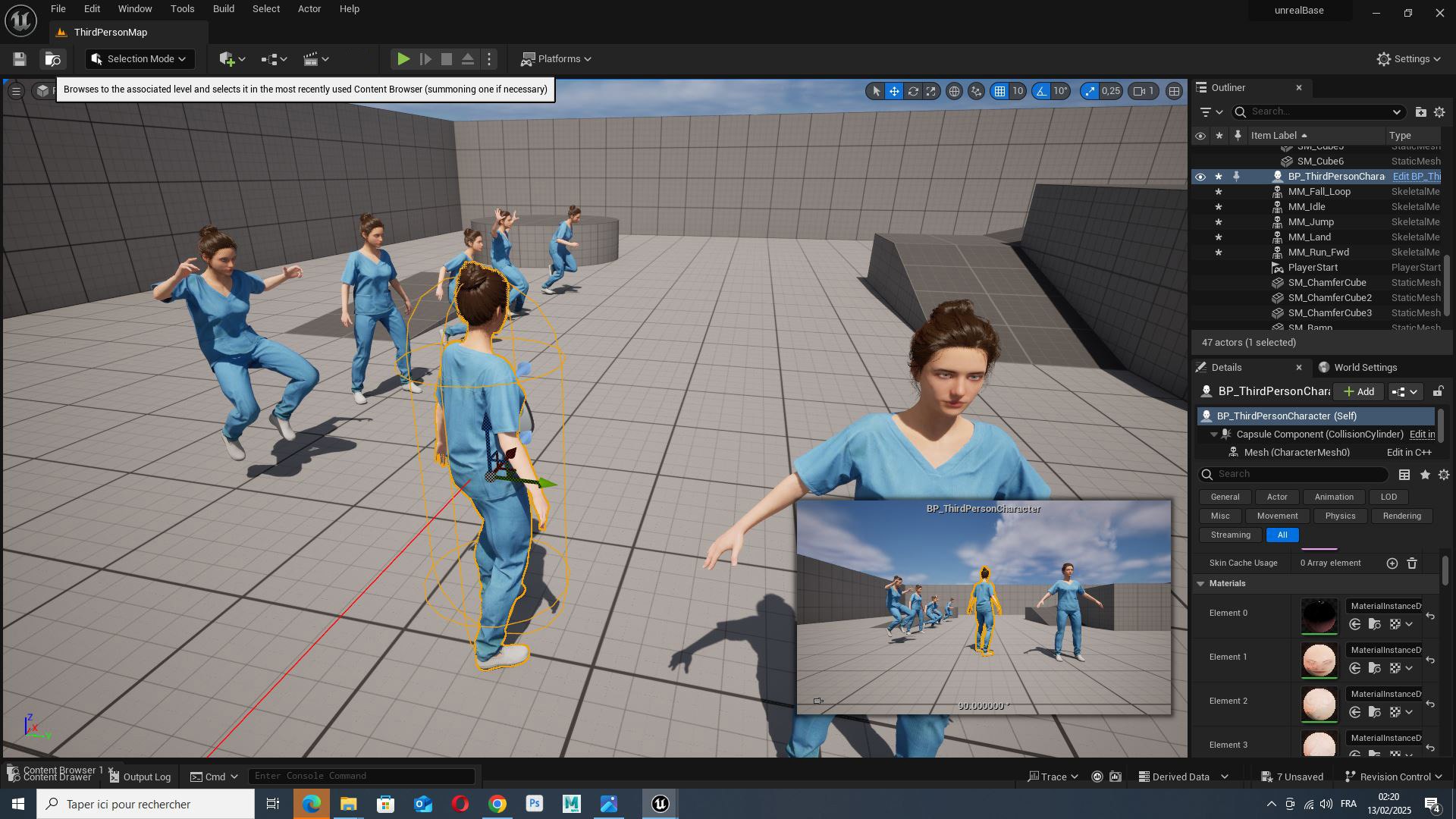Click the Stop simulation button
The height and width of the screenshot is (819, 1456).
point(447,59)
